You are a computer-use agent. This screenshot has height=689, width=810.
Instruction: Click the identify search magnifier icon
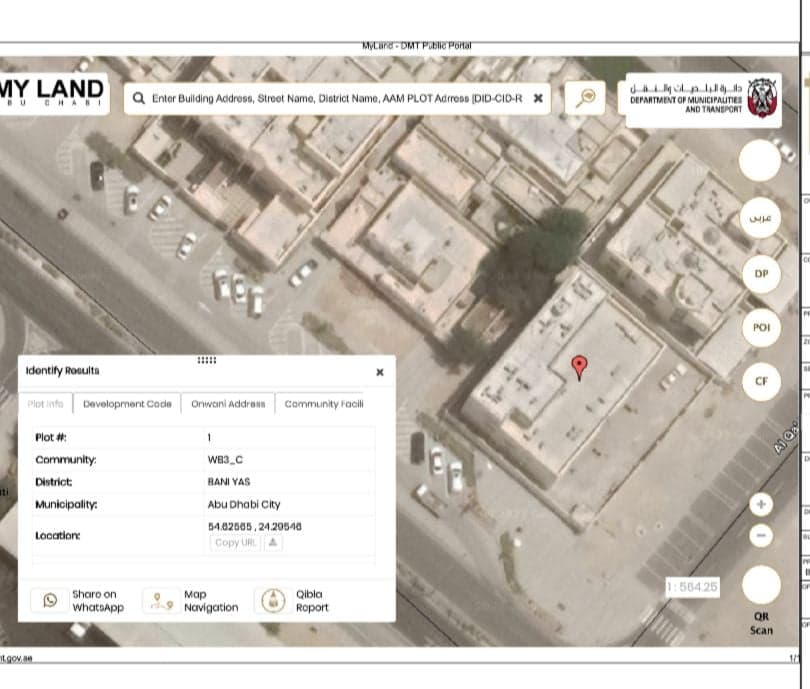[587, 97]
